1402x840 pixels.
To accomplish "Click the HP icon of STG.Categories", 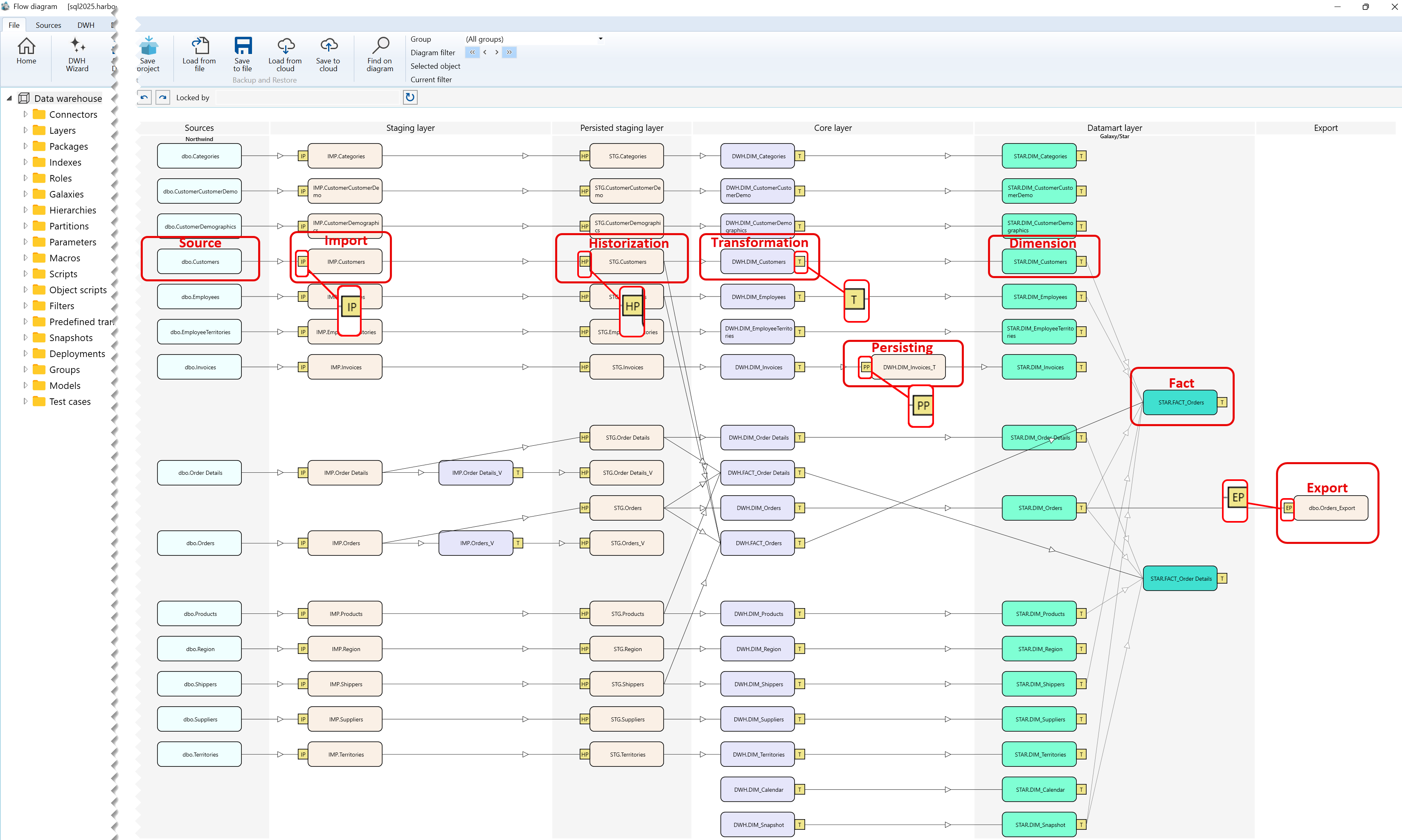I will pos(584,156).
